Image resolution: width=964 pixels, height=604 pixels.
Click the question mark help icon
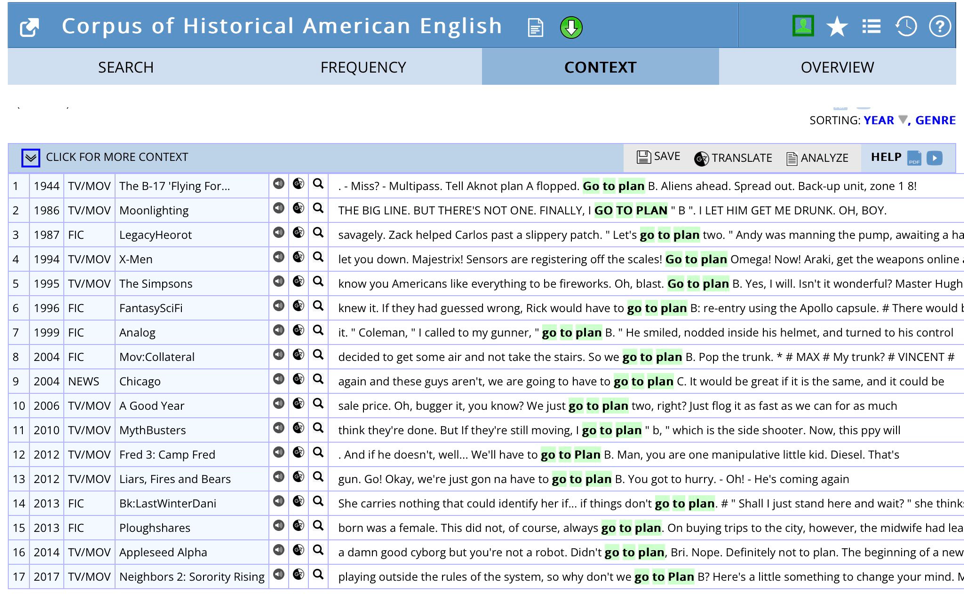940,26
